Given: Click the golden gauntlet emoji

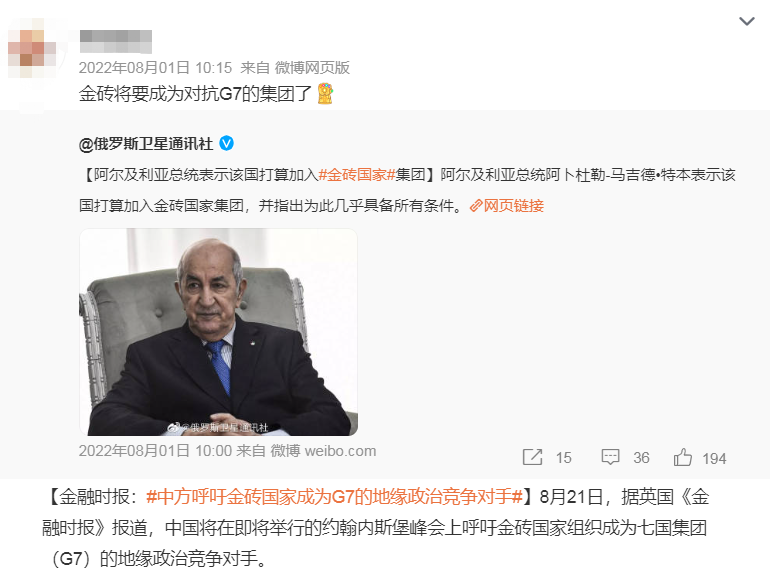Looking at the screenshot, I should [325, 93].
